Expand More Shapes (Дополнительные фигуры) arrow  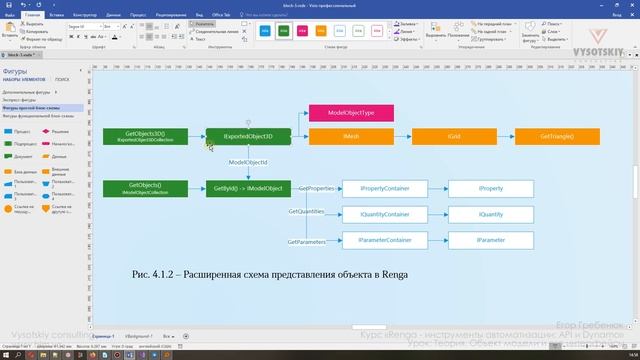pos(56,92)
